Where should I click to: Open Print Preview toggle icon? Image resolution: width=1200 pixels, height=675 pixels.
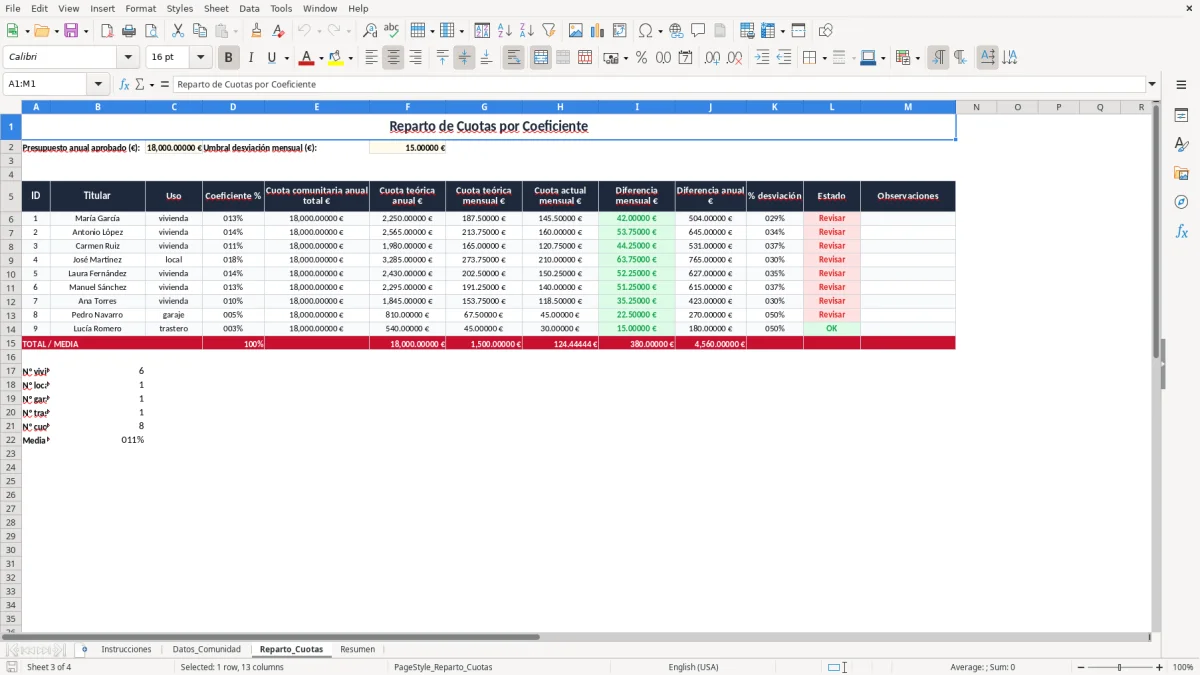[151, 31]
